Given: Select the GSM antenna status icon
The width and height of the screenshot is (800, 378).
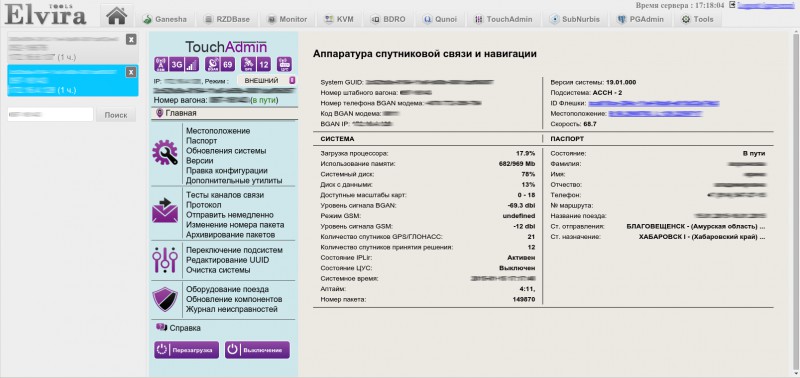Looking at the screenshot, I should (160, 64).
